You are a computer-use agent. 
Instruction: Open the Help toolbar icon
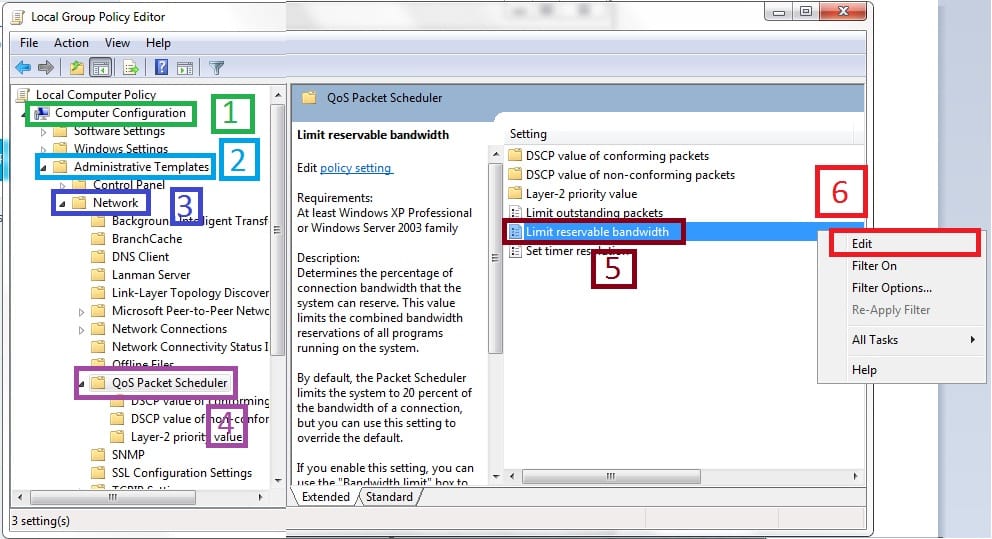pyautogui.click(x=161, y=66)
